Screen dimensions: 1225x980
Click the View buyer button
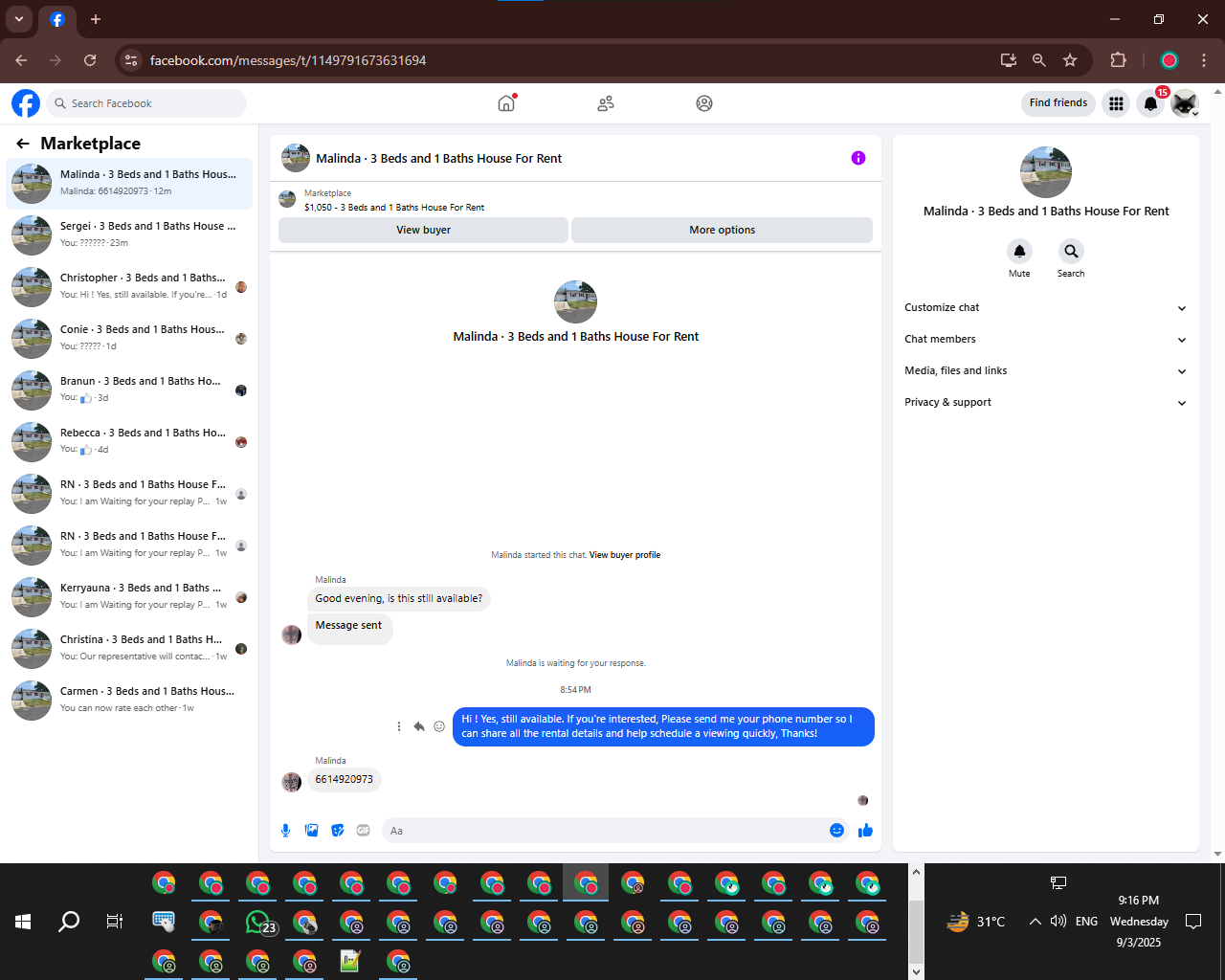pos(423,230)
